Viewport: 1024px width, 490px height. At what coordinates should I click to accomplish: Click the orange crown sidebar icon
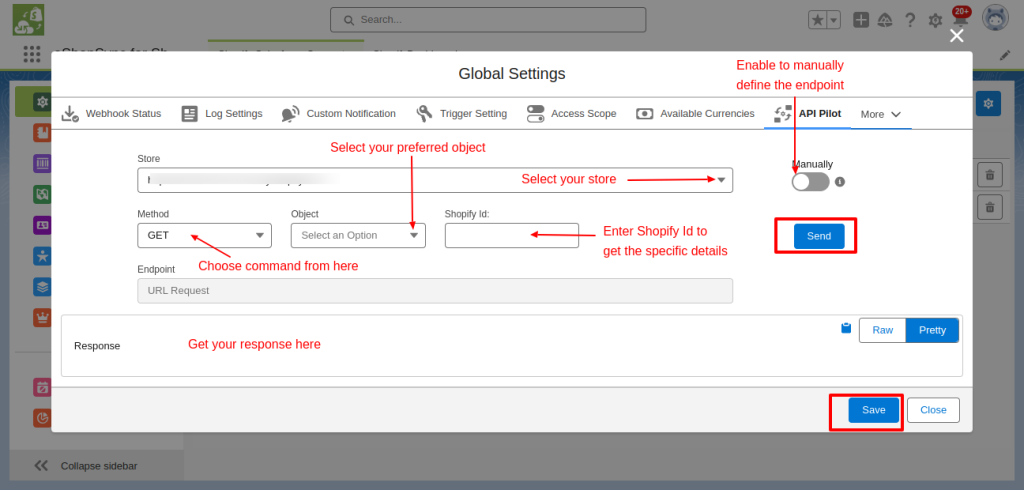coord(42,318)
